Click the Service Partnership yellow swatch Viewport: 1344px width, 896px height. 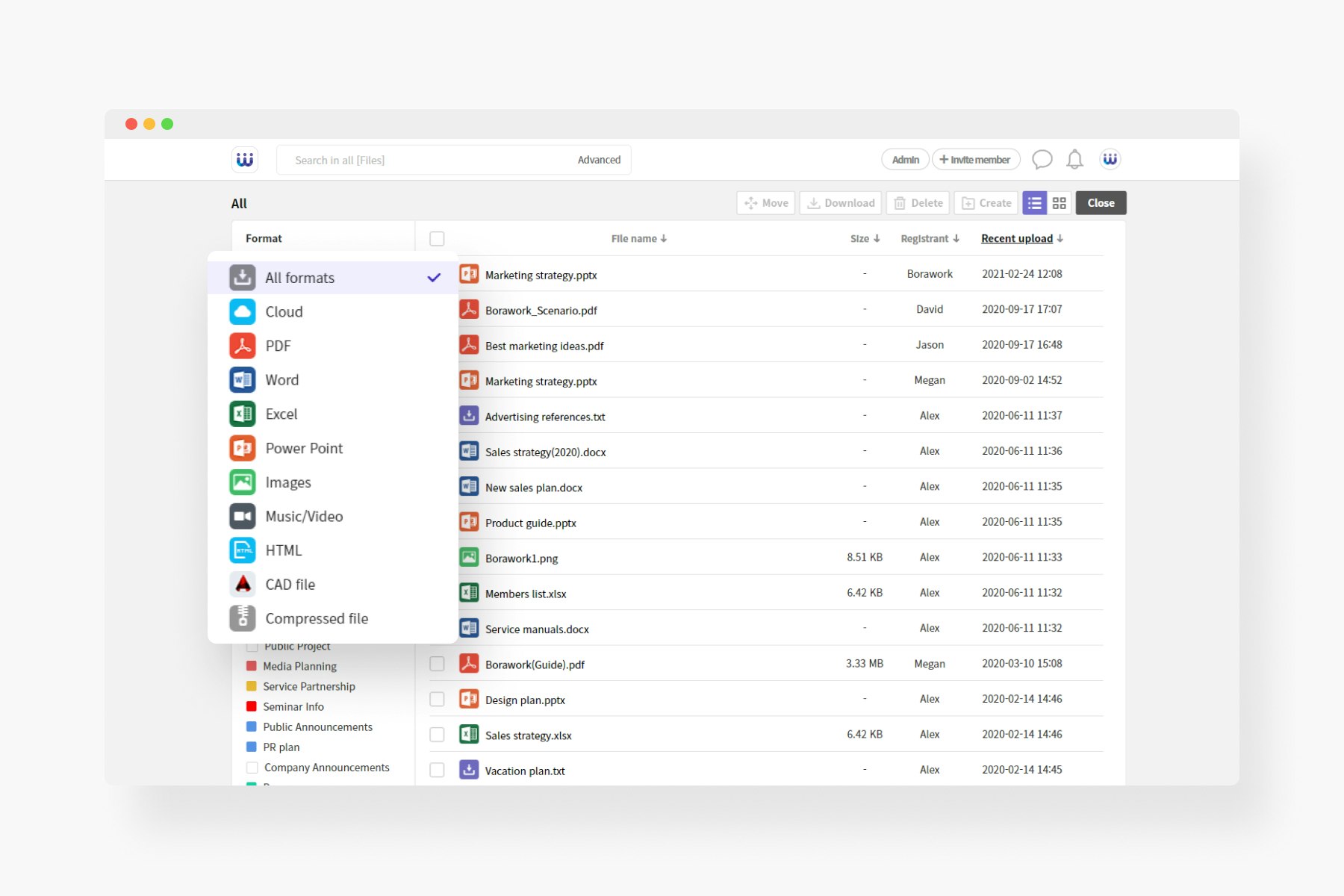click(252, 686)
